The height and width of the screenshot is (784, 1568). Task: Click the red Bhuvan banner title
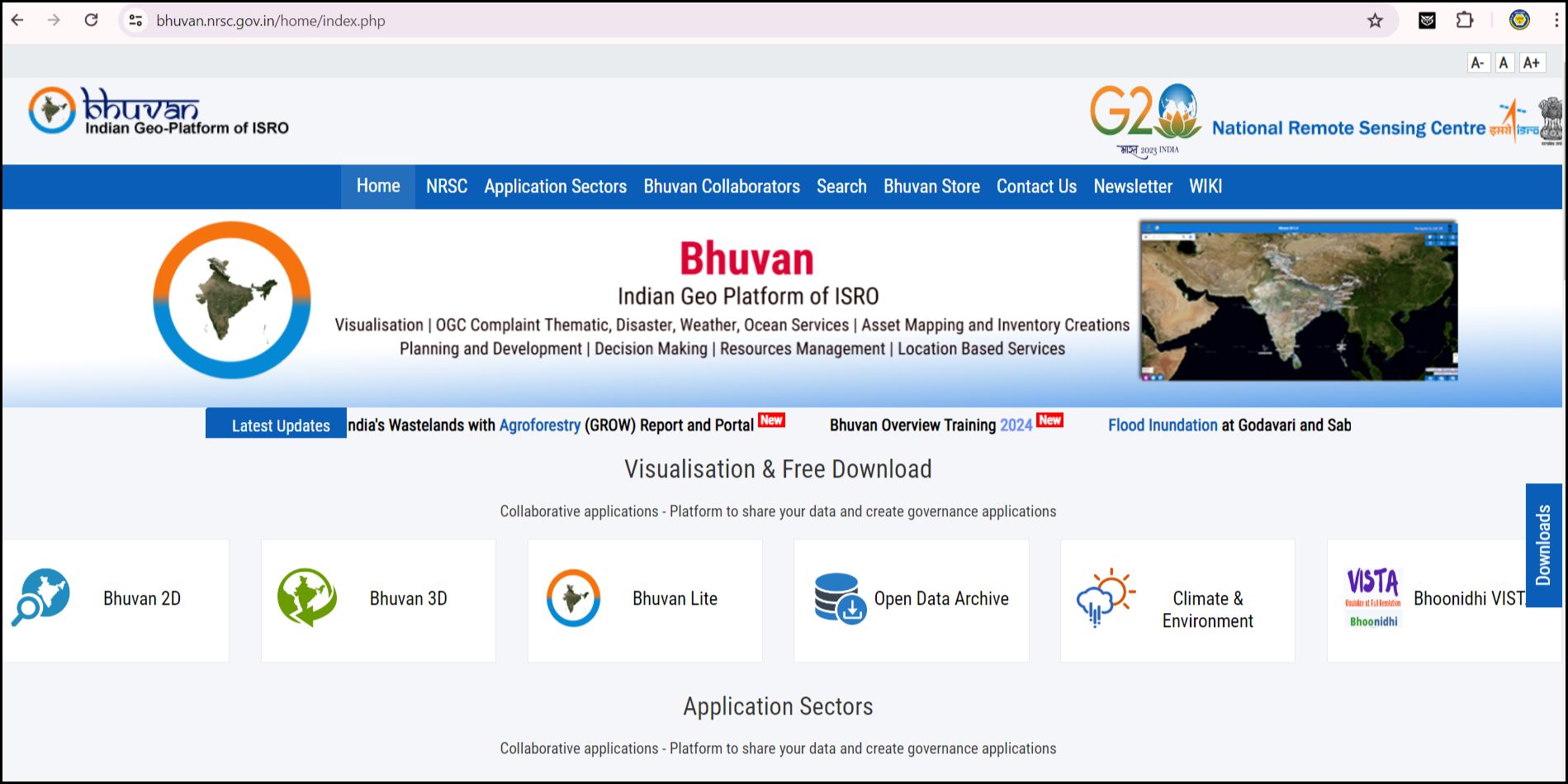[746, 258]
